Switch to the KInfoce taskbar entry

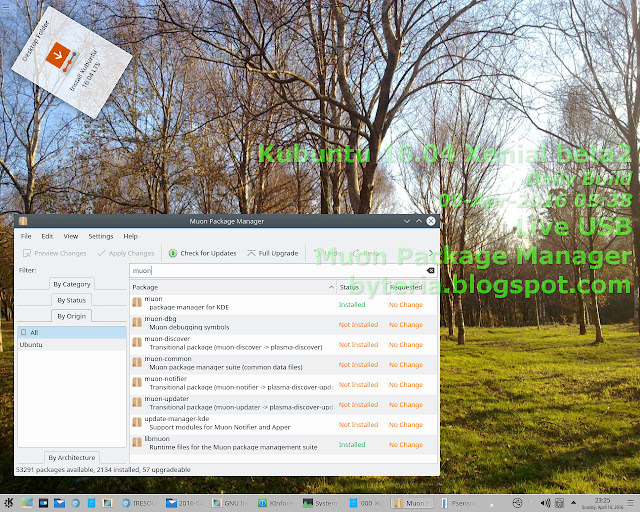click(x=275, y=503)
